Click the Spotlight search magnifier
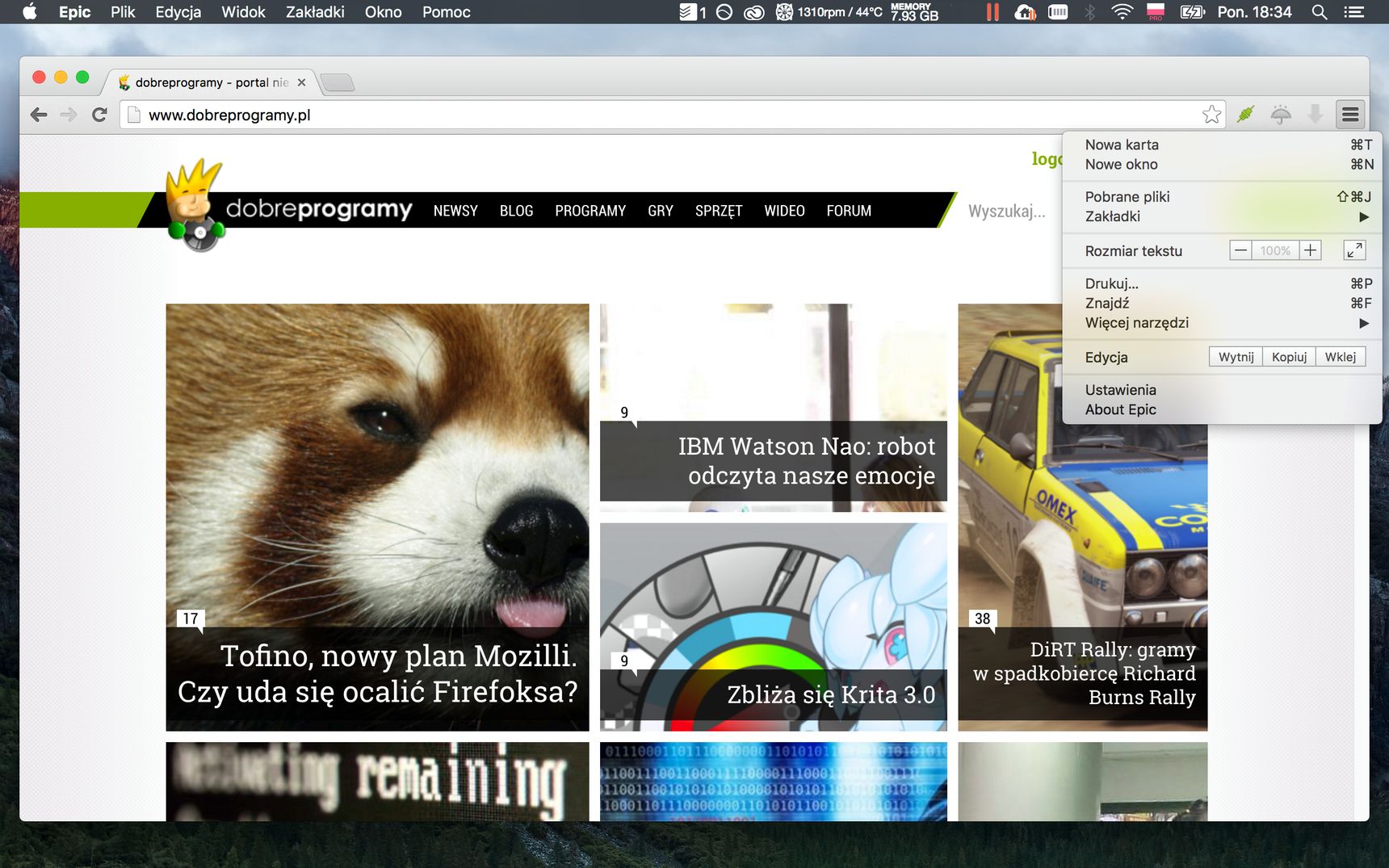Screen dimensions: 1389x868 coord(1320,12)
